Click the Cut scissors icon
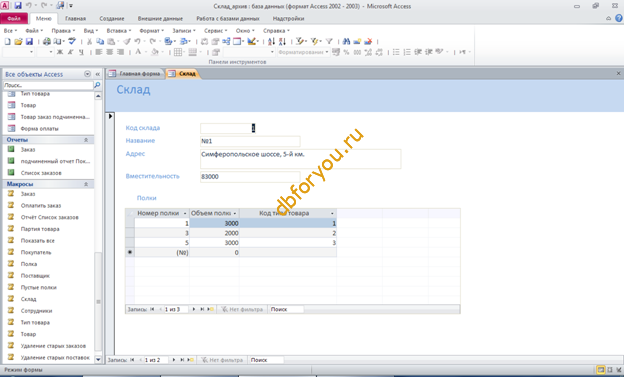 click(89, 41)
